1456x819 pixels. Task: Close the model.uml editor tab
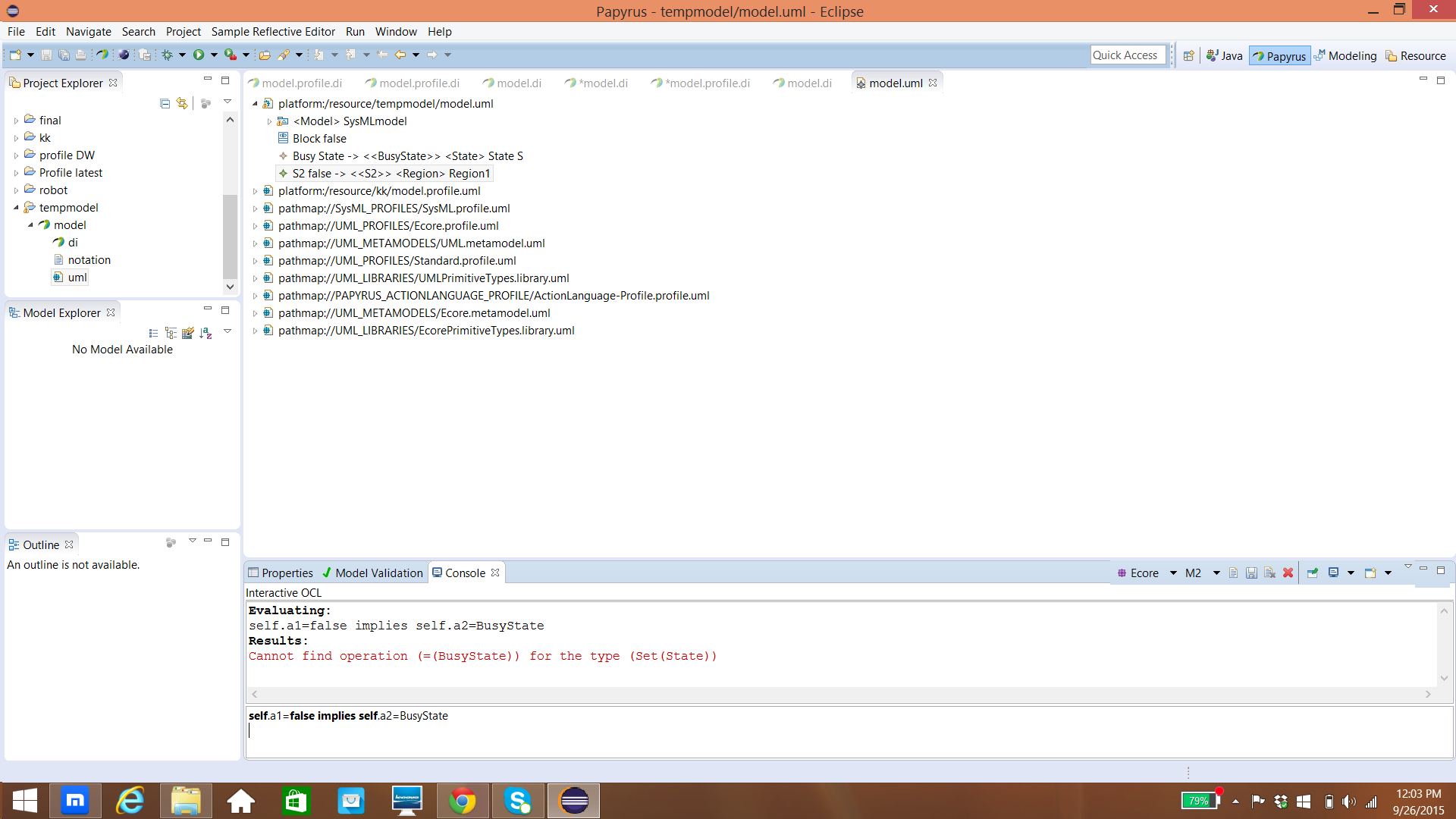(933, 83)
